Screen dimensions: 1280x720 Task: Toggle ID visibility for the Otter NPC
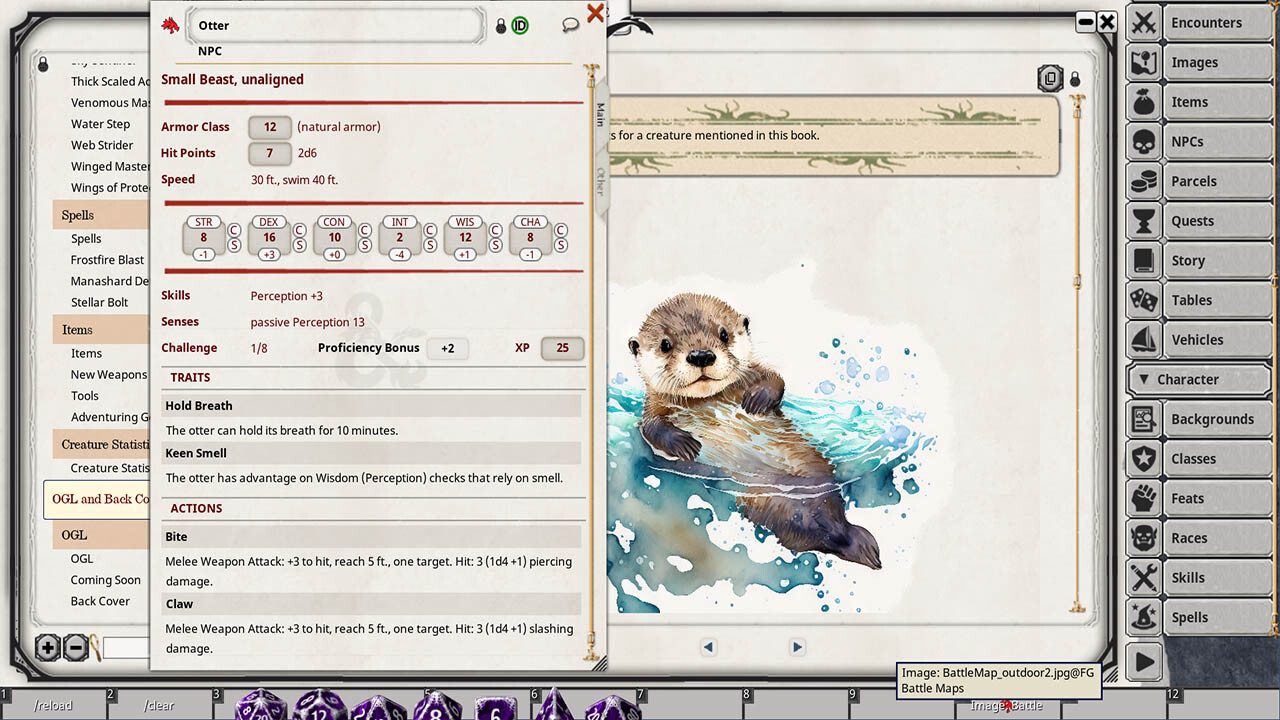coord(519,25)
